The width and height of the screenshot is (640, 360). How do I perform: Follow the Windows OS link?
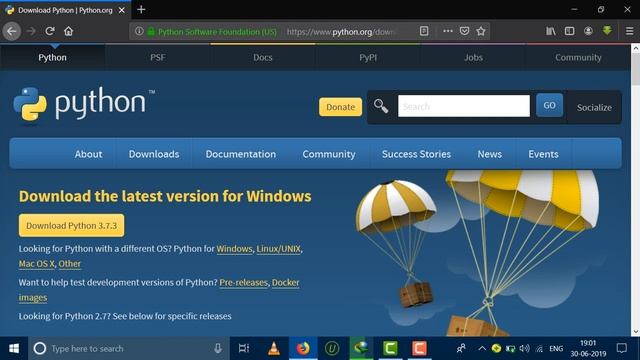[234, 249]
